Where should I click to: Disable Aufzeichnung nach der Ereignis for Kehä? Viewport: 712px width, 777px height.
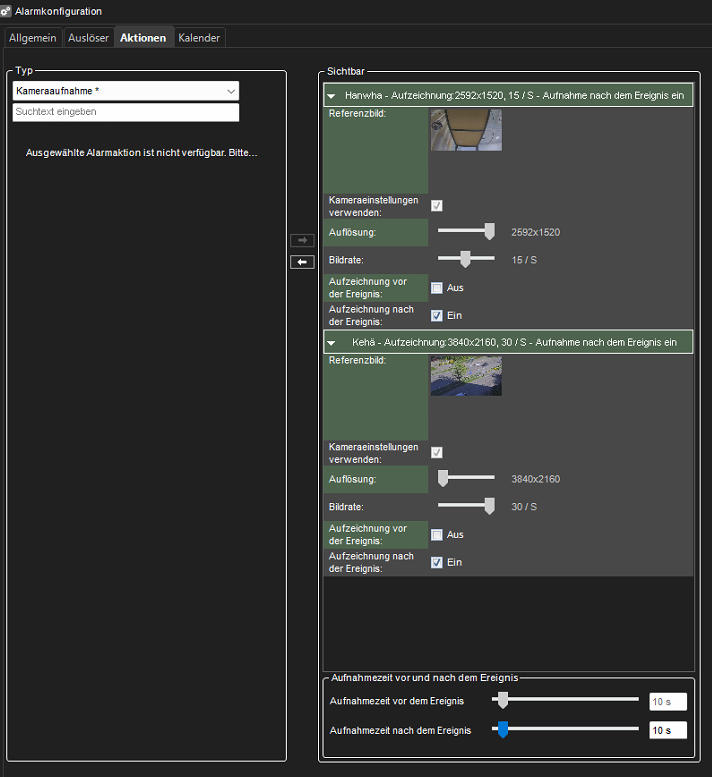pyautogui.click(x=437, y=562)
